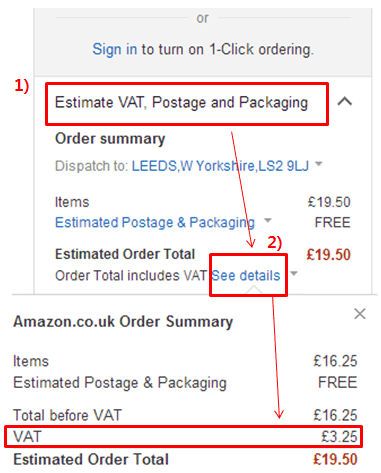Open the Estimated Postage & Packaging link
This screenshot has width=381, height=473.
coord(155,222)
